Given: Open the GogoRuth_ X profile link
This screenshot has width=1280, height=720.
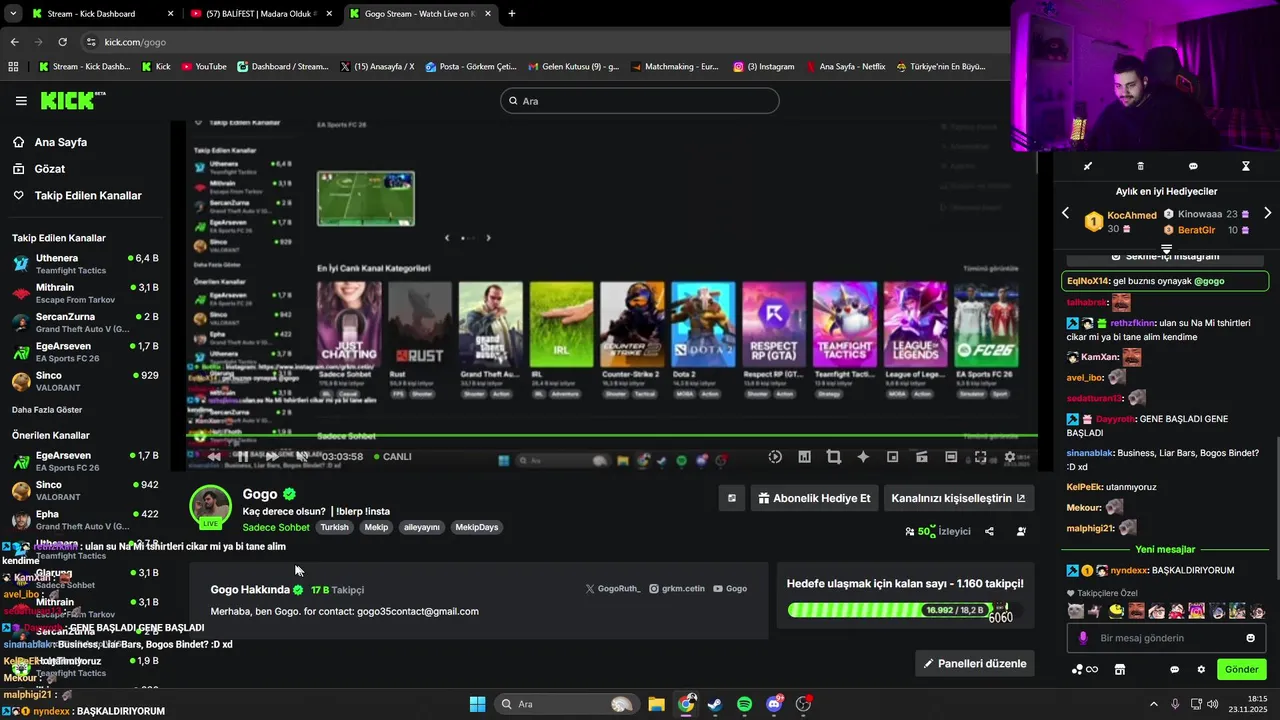Looking at the screenshot, I should click(612, 589).
